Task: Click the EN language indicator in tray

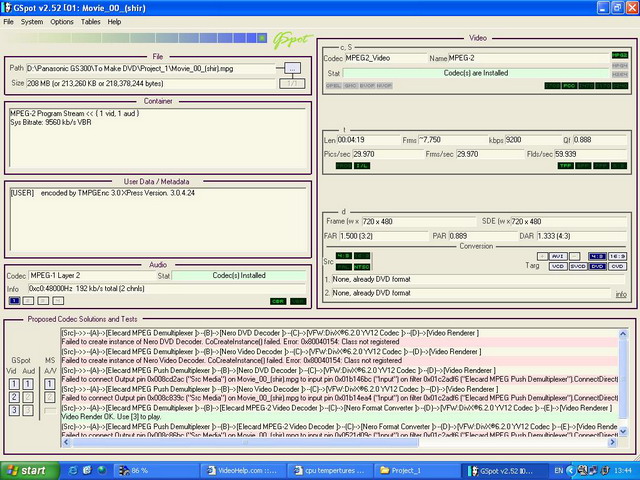Action: pos(559,471)
